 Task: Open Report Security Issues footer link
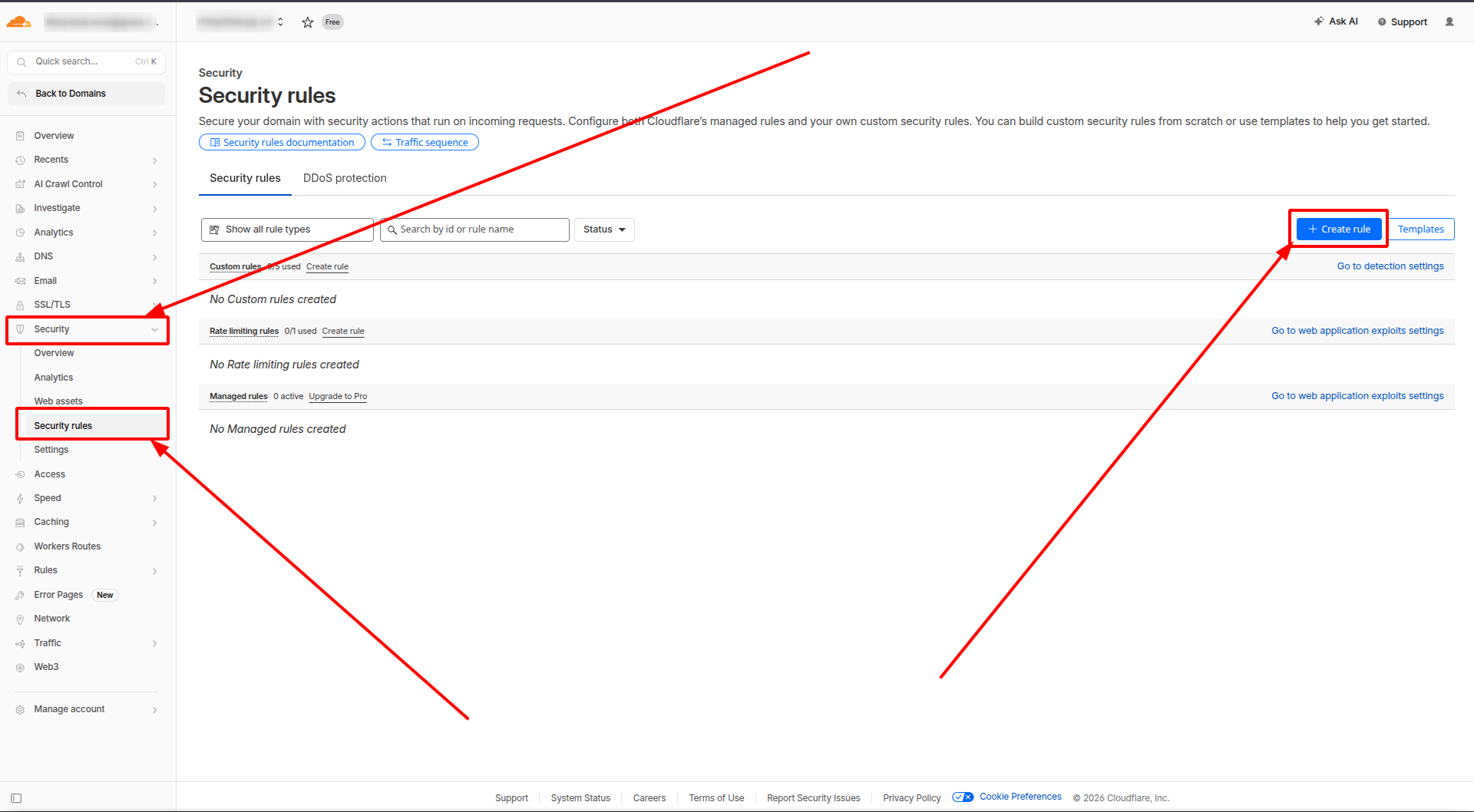pos(814,798)
